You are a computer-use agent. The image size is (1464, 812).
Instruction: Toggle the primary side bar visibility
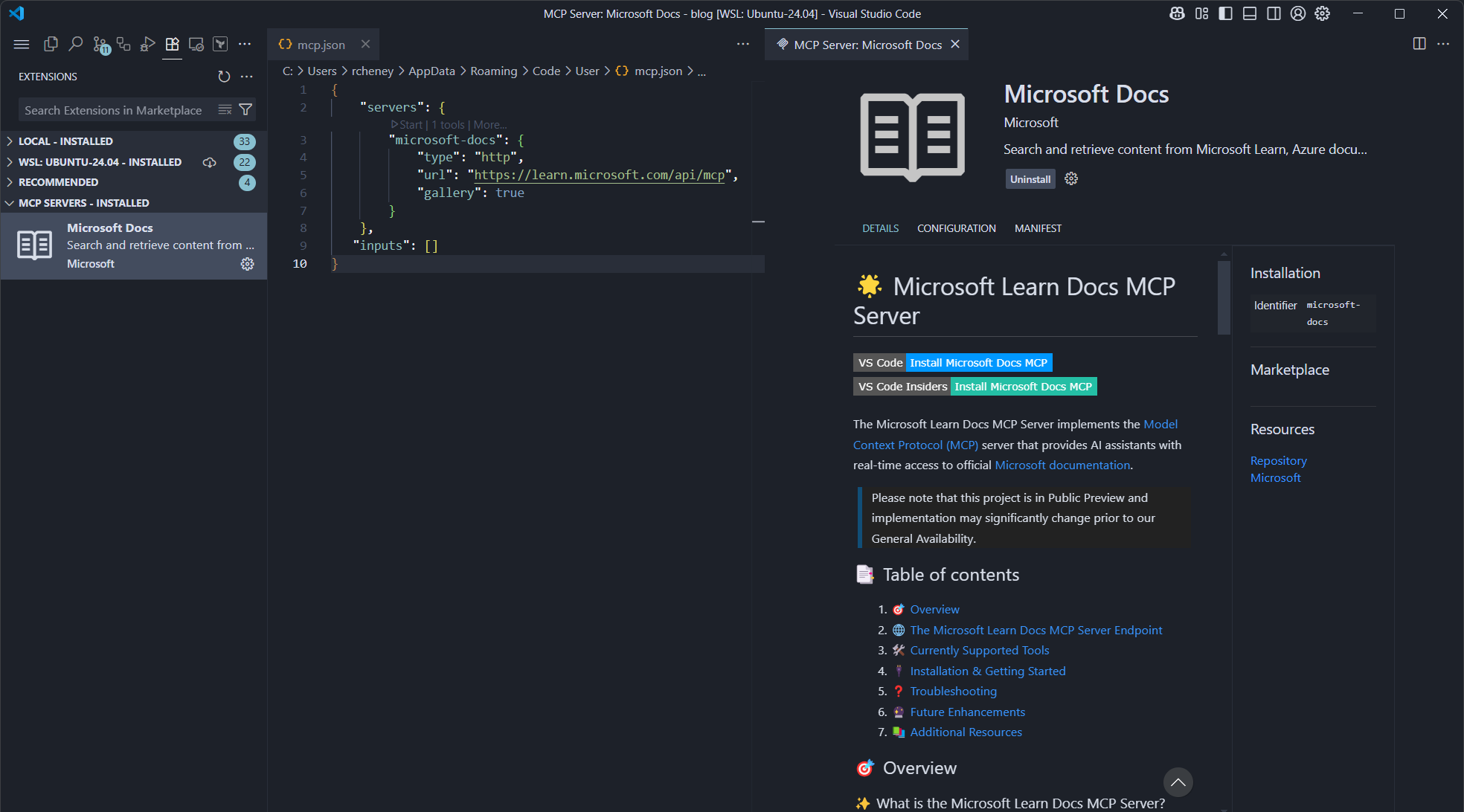click(x=1225, y=13)
